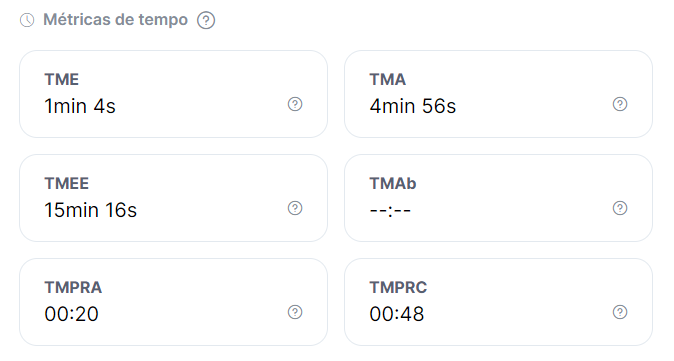Click the clock icon before Métricas de tempo

click(x=27, y=20)
